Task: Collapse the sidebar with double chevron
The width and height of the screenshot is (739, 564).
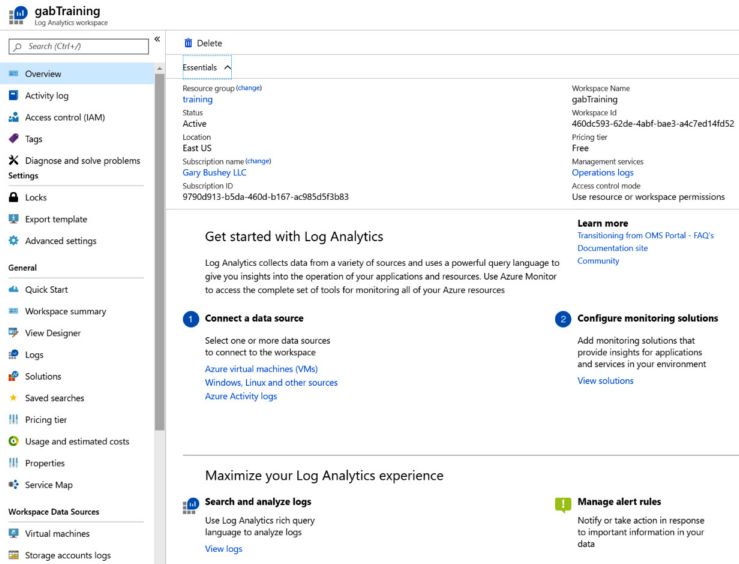Action: (x=157, y=39)
